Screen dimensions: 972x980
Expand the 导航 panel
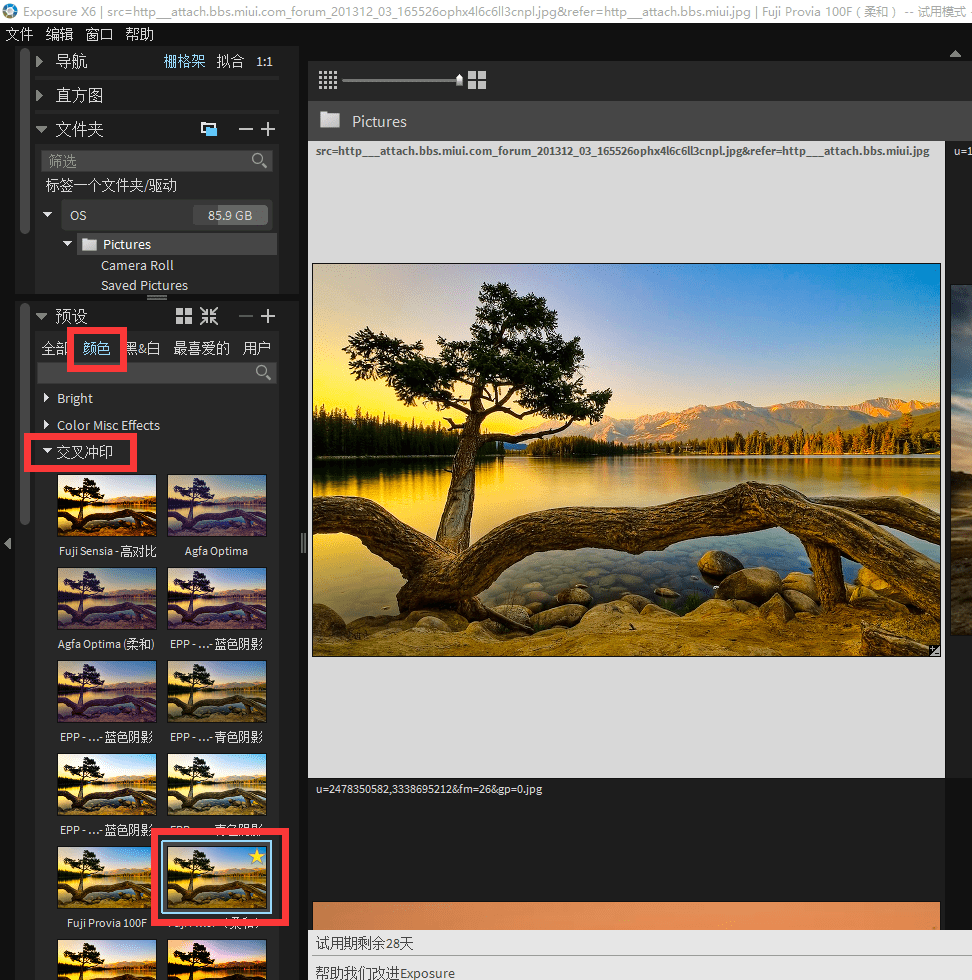[40, 61]
